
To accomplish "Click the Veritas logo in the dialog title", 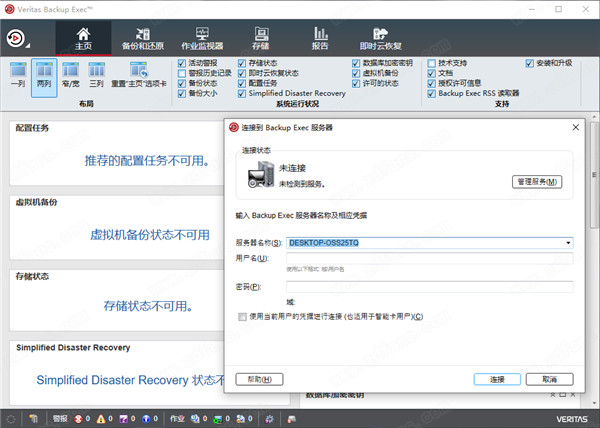I will pyautogui.click(x=233, y=127).
